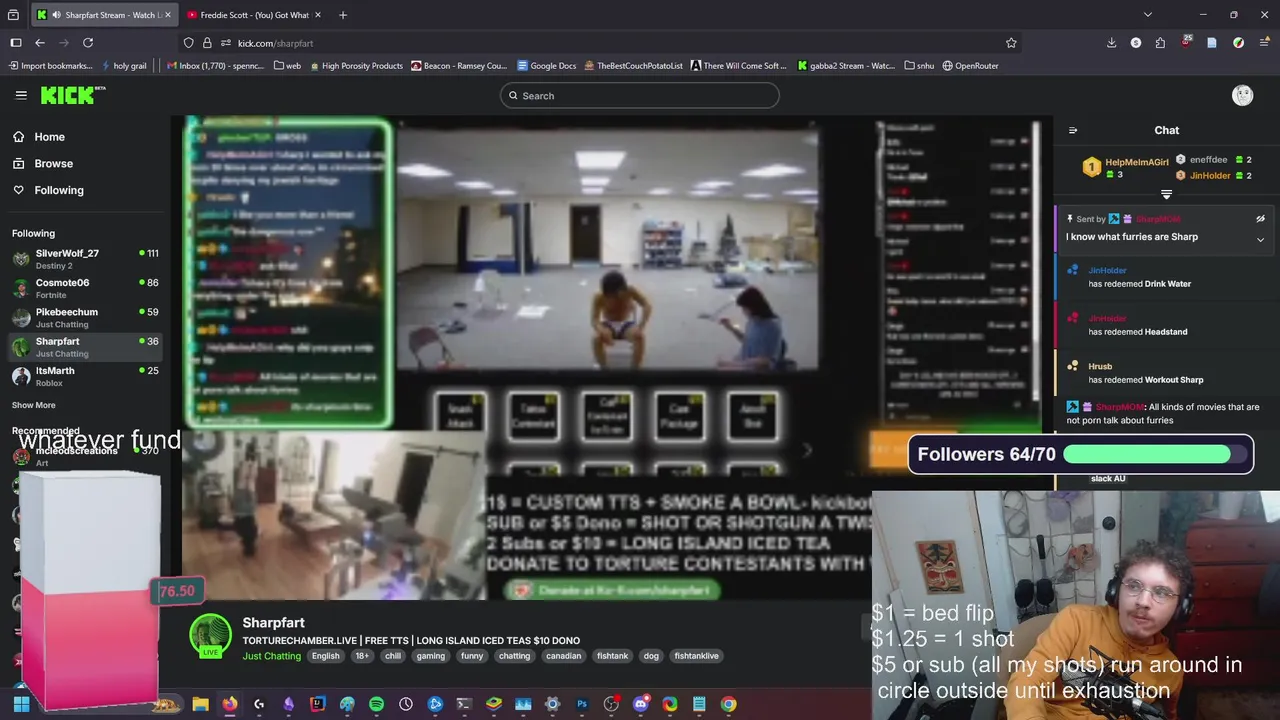This screenshot has height=720, width=1280.
Task: Select the fishtanklive tag
Action: point(696,656)
